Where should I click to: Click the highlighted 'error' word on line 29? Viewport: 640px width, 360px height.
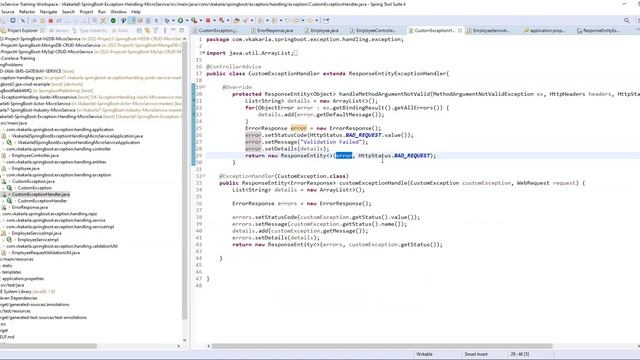[x=343, y=156]
